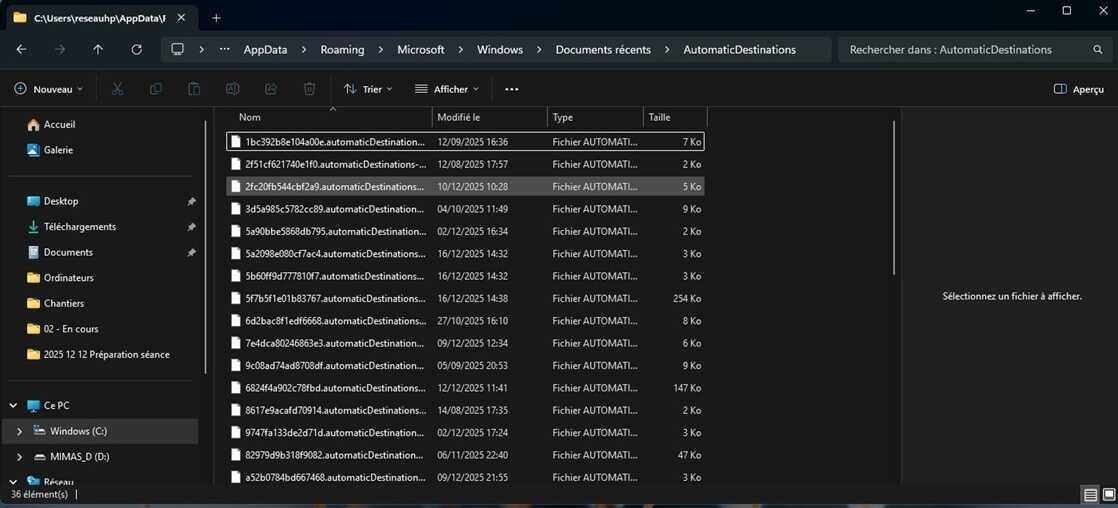Switch to details view layout icon
Screen dimensions: 1118x508
[1089, 495]
